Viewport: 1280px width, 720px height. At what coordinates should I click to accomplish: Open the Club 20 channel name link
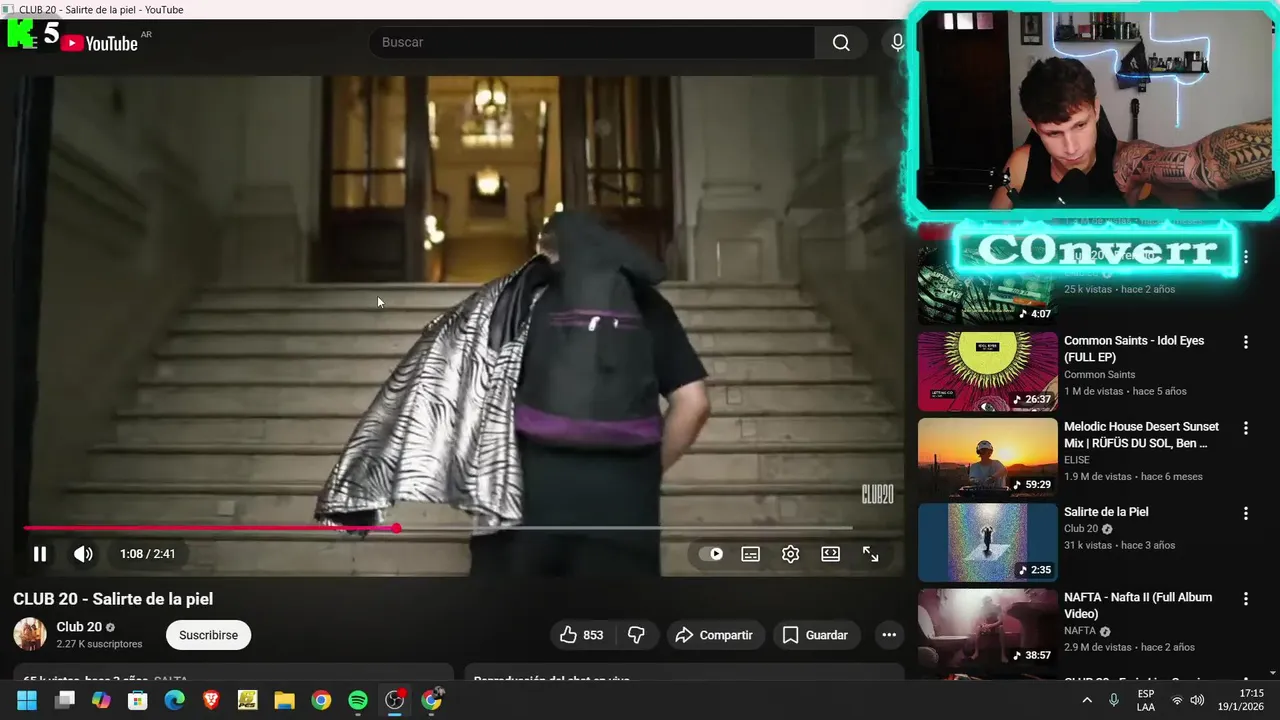[79, 627]
